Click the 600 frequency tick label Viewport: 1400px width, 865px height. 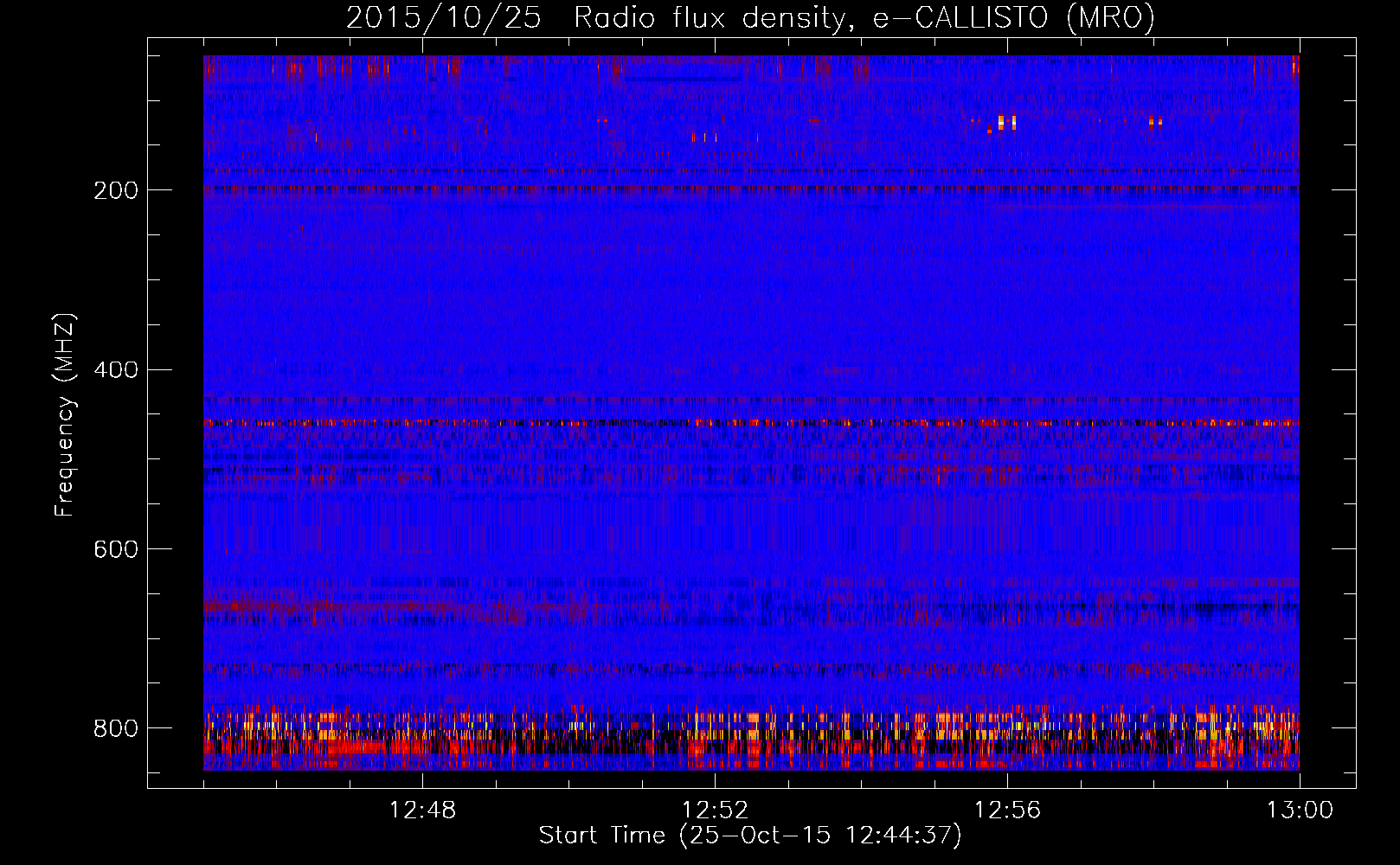point(116,549)
